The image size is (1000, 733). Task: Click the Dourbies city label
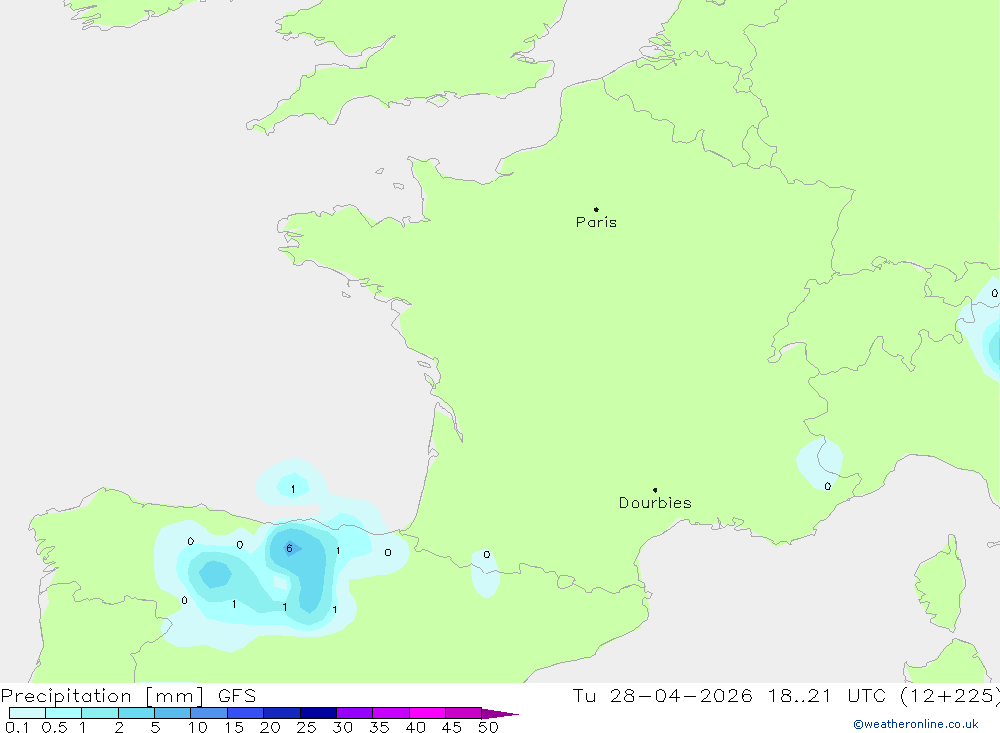pos(655,503)
